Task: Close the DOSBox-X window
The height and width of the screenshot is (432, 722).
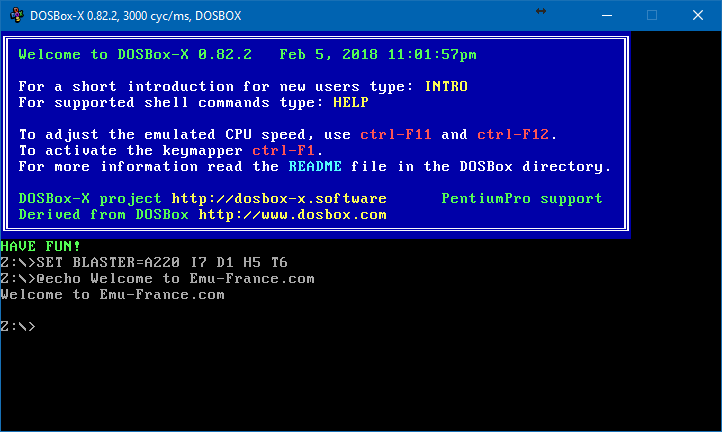Action: (698, 15)
